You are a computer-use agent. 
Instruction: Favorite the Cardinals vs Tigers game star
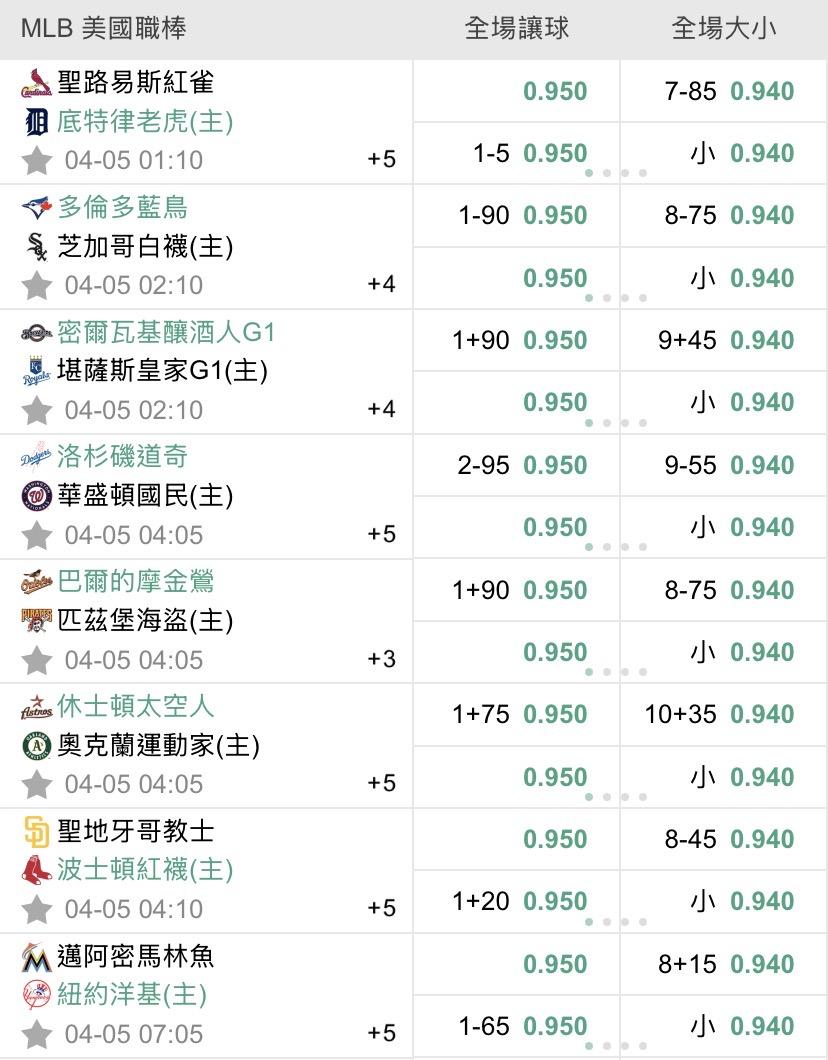[x=37, y=160]
